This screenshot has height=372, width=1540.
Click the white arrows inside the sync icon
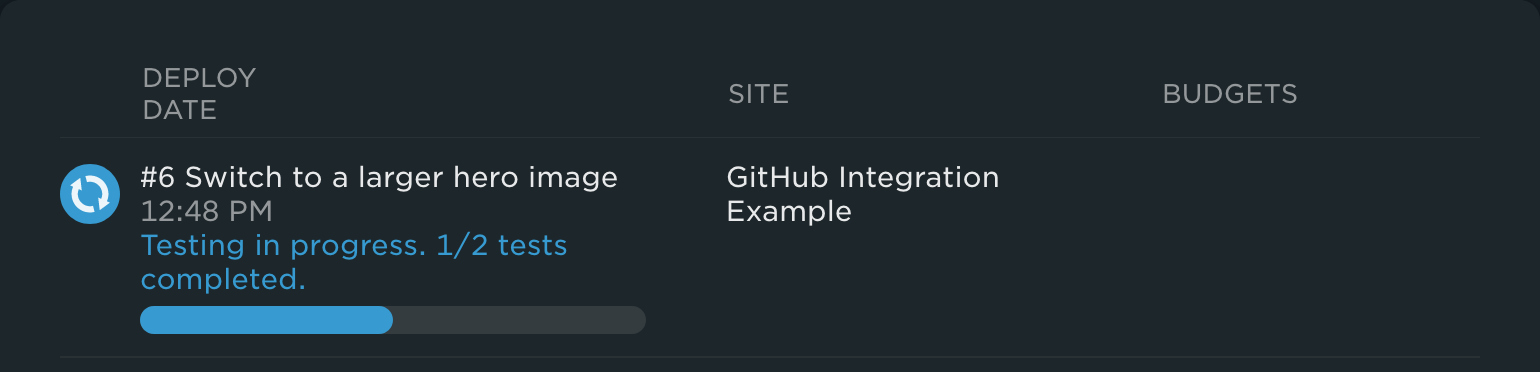point(90,194)
